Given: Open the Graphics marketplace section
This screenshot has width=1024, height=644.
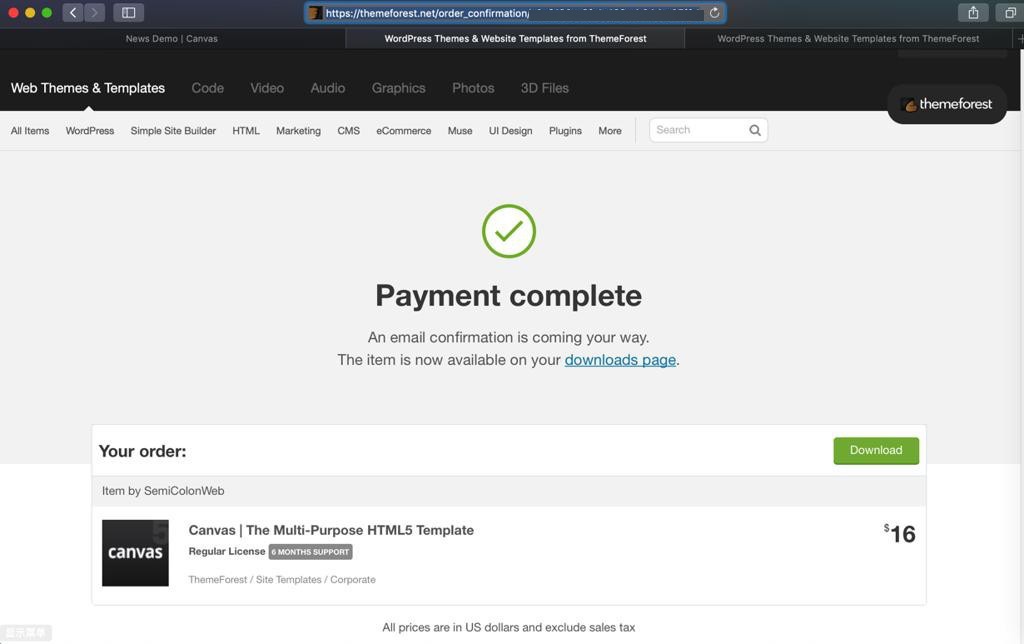Looking at the screenshot, I should point(398,88).
